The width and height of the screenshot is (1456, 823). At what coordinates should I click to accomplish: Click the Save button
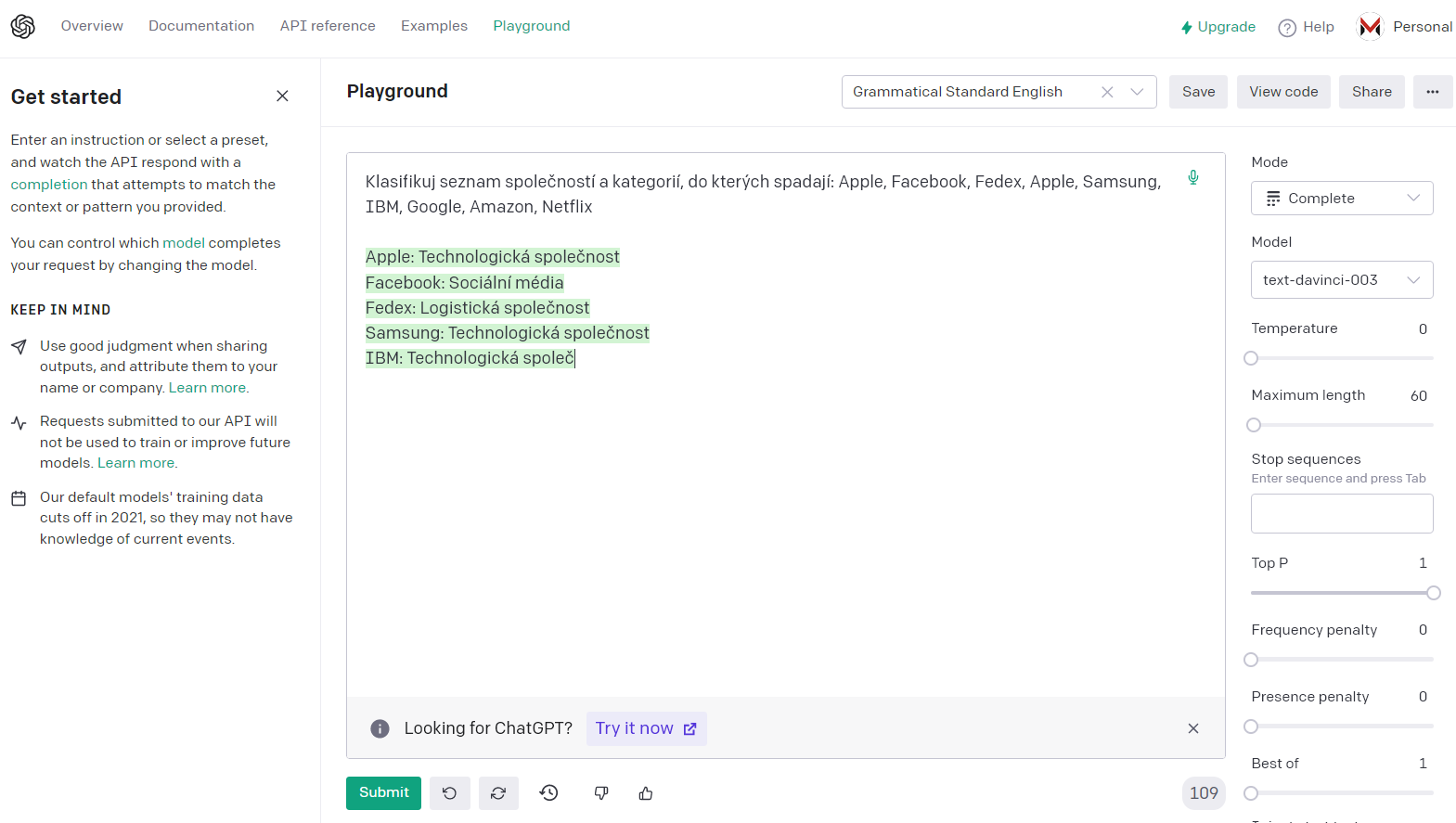pyautogui.click(x=1199, y=92)
